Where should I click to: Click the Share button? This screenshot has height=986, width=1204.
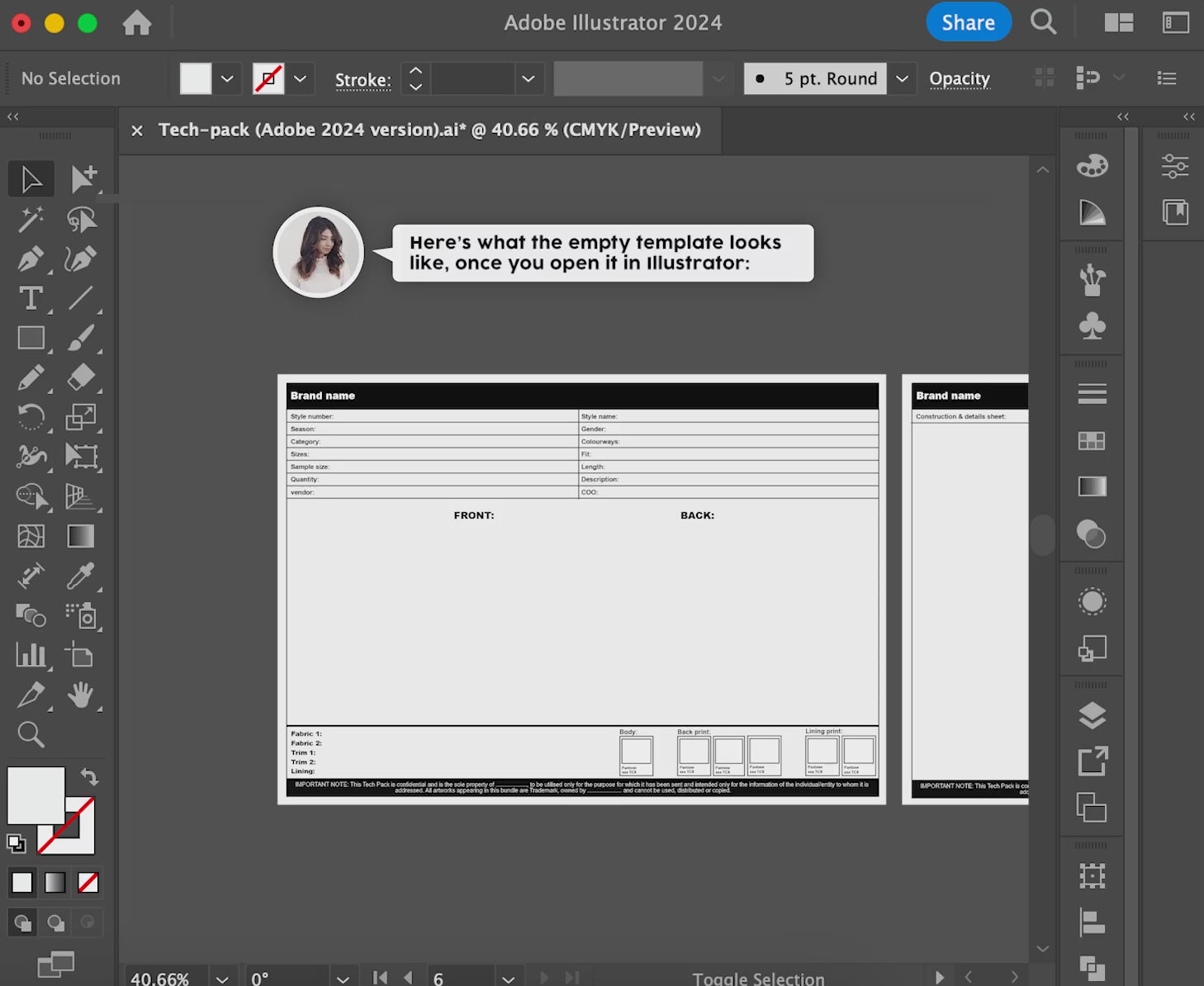[968, 22]
